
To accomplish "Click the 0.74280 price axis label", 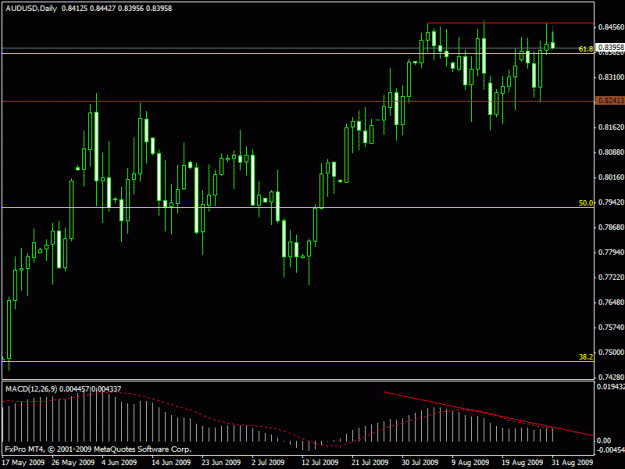I will click(x=611, y=377).
